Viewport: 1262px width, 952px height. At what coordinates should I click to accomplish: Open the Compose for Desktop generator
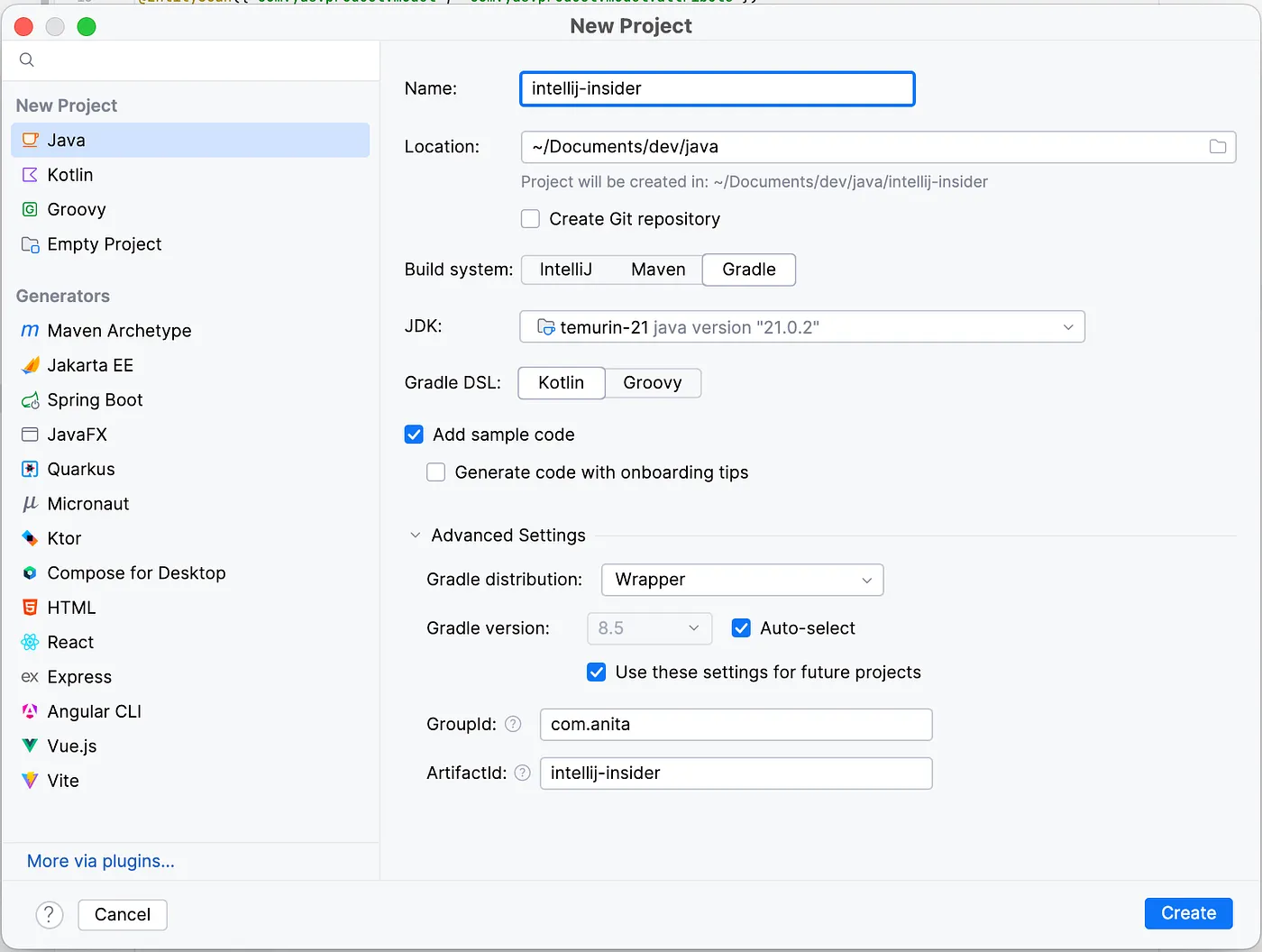coord(137,572)
